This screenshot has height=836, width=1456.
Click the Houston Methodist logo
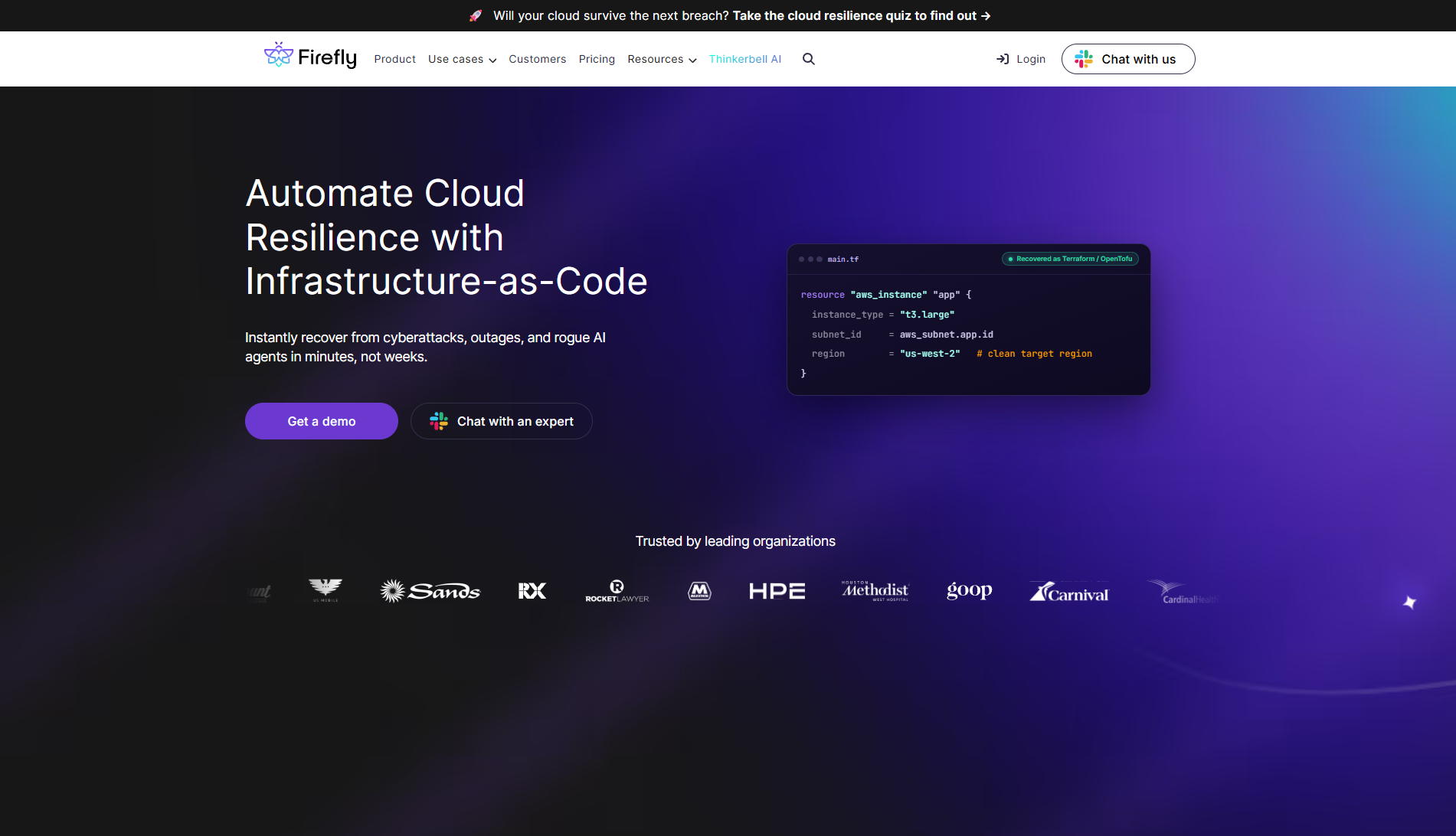875,590
